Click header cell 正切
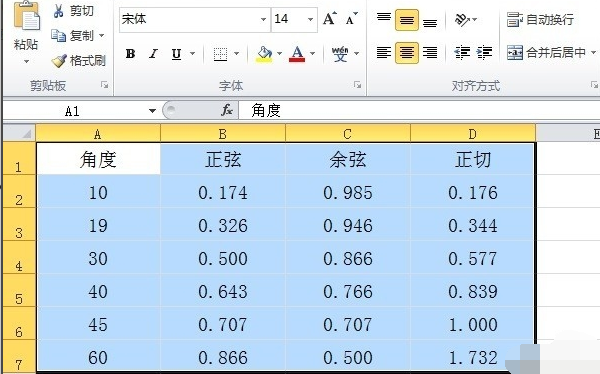 473,159
